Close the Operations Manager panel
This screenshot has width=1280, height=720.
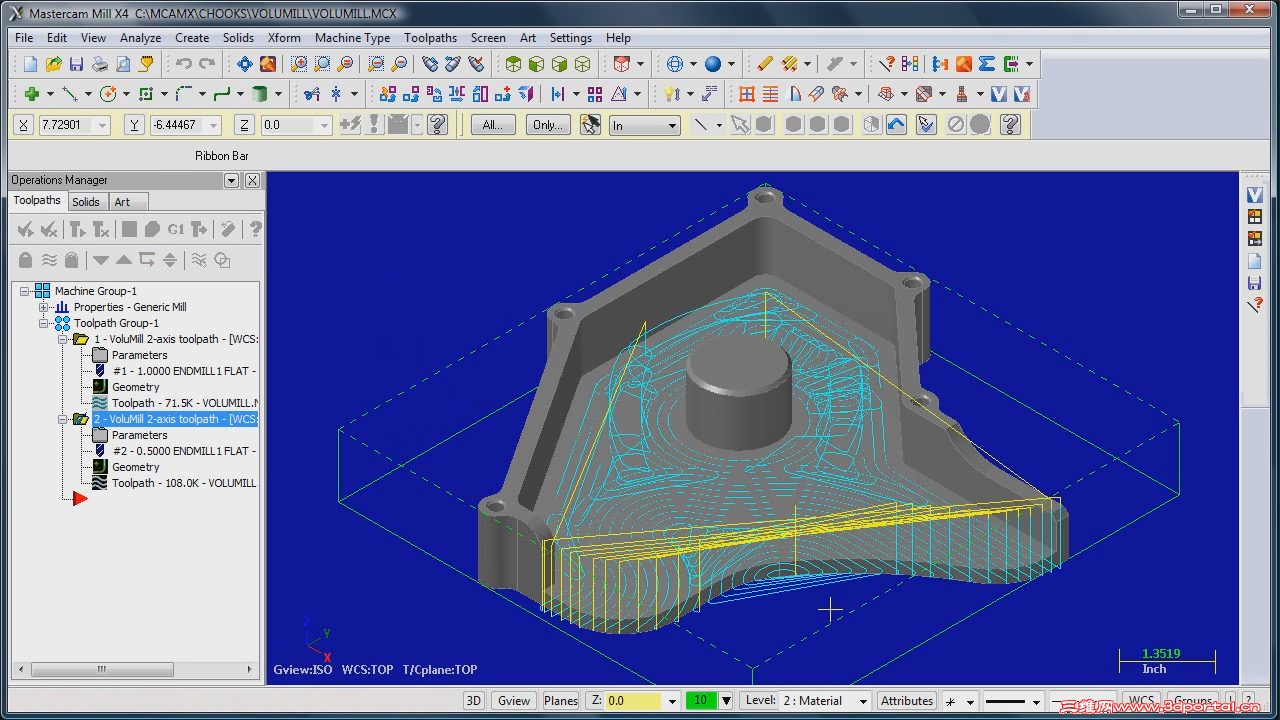tap(252, 180)
